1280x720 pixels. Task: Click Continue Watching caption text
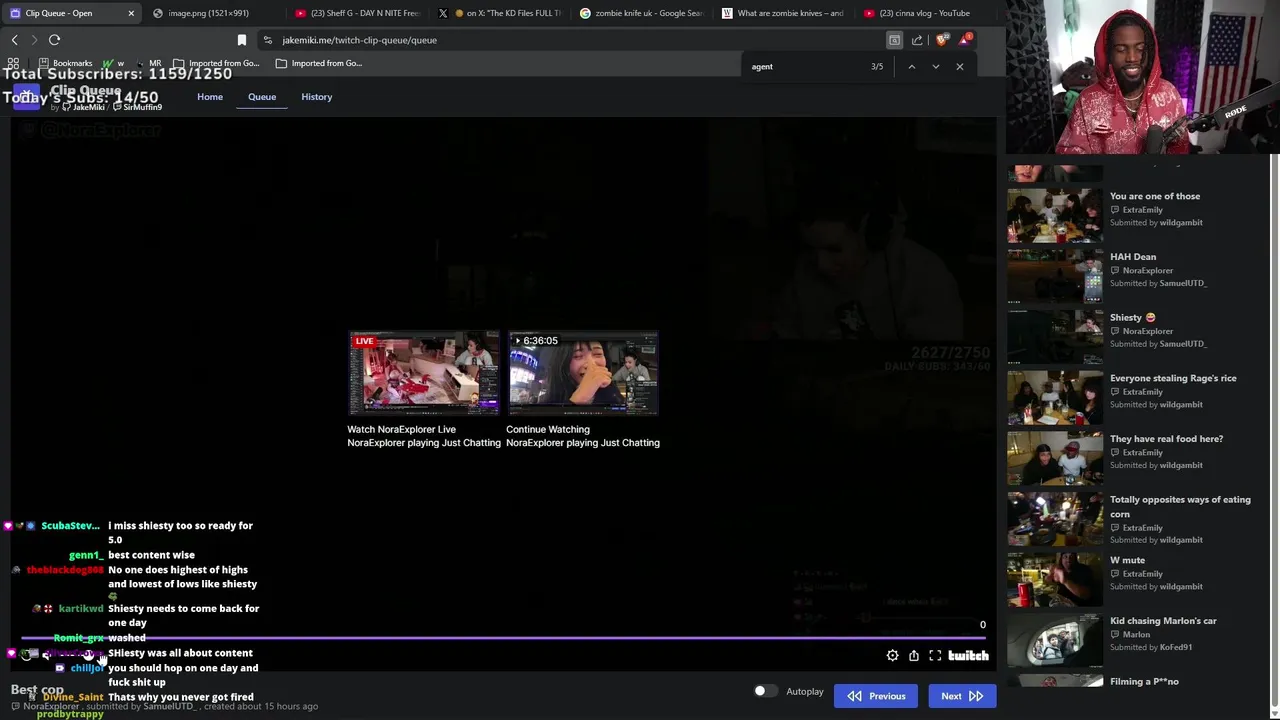click(x=548, y=429)
